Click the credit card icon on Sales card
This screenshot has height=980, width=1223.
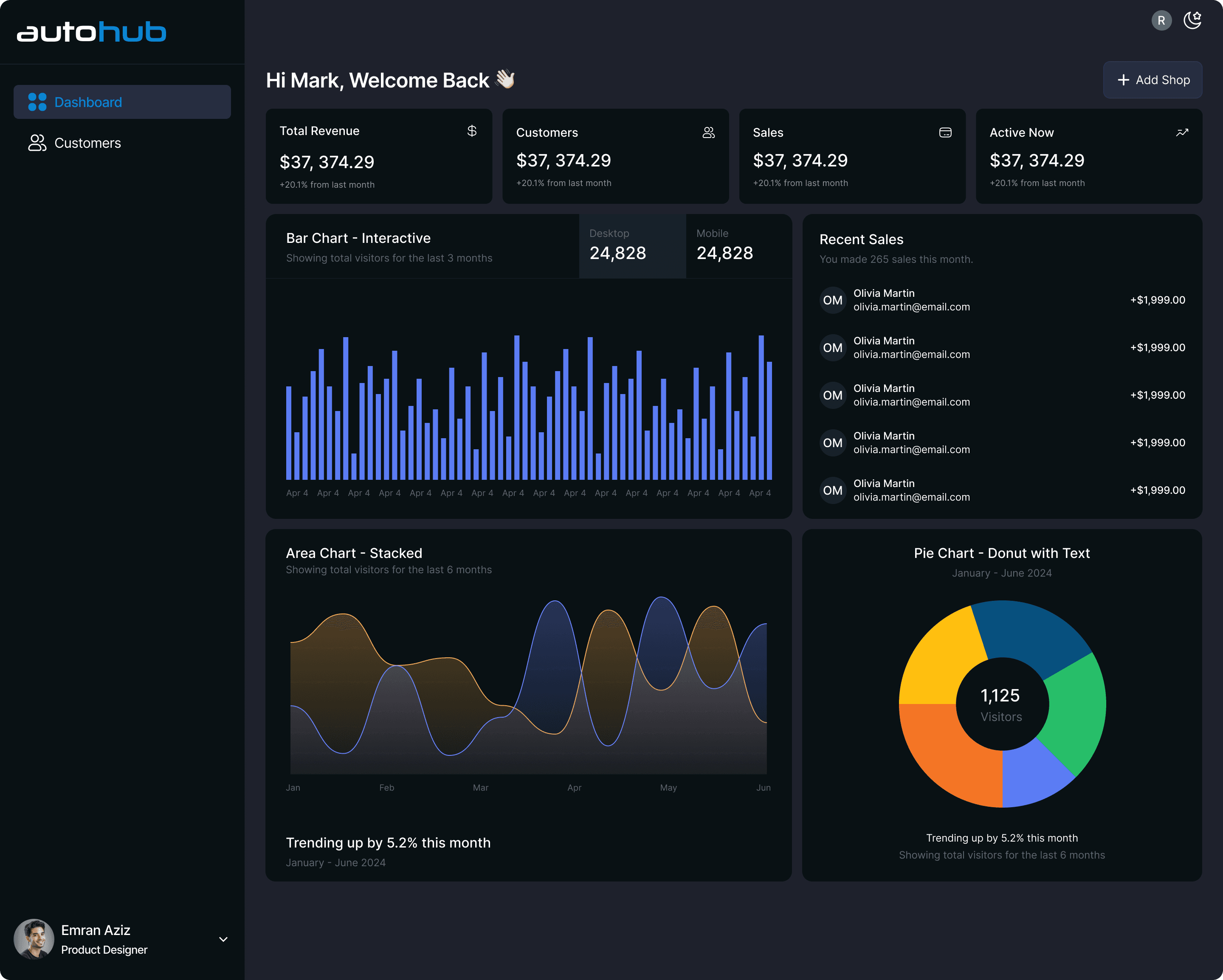tap(946, 132)
